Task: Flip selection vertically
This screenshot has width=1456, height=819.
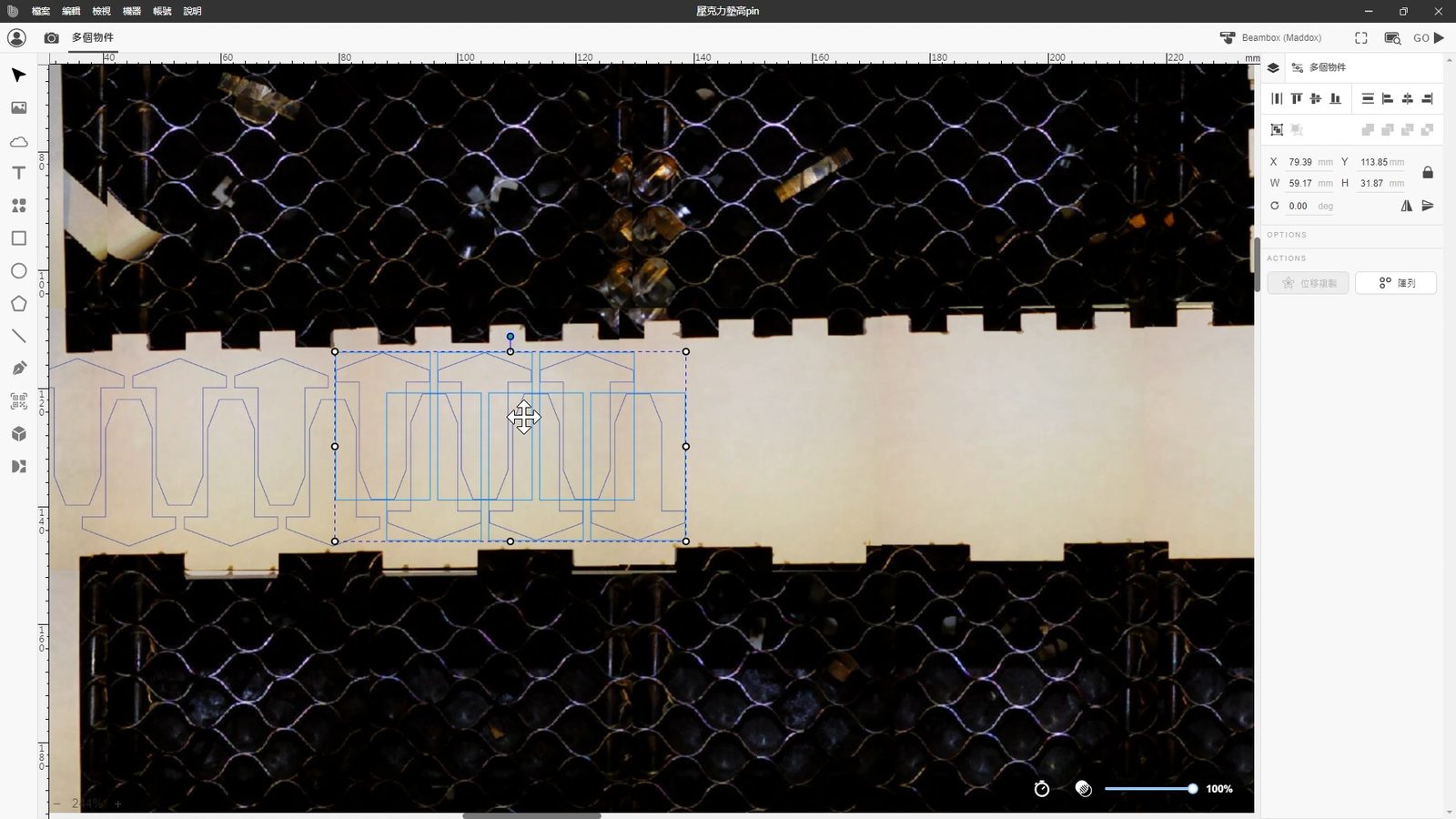Action: pos(1428,206)
